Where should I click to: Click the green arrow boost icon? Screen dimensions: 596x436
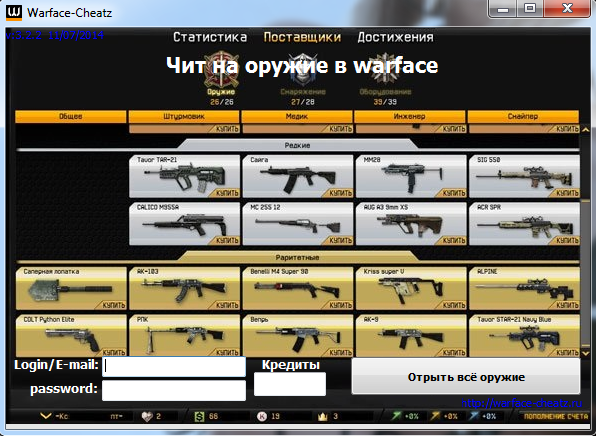396,416
